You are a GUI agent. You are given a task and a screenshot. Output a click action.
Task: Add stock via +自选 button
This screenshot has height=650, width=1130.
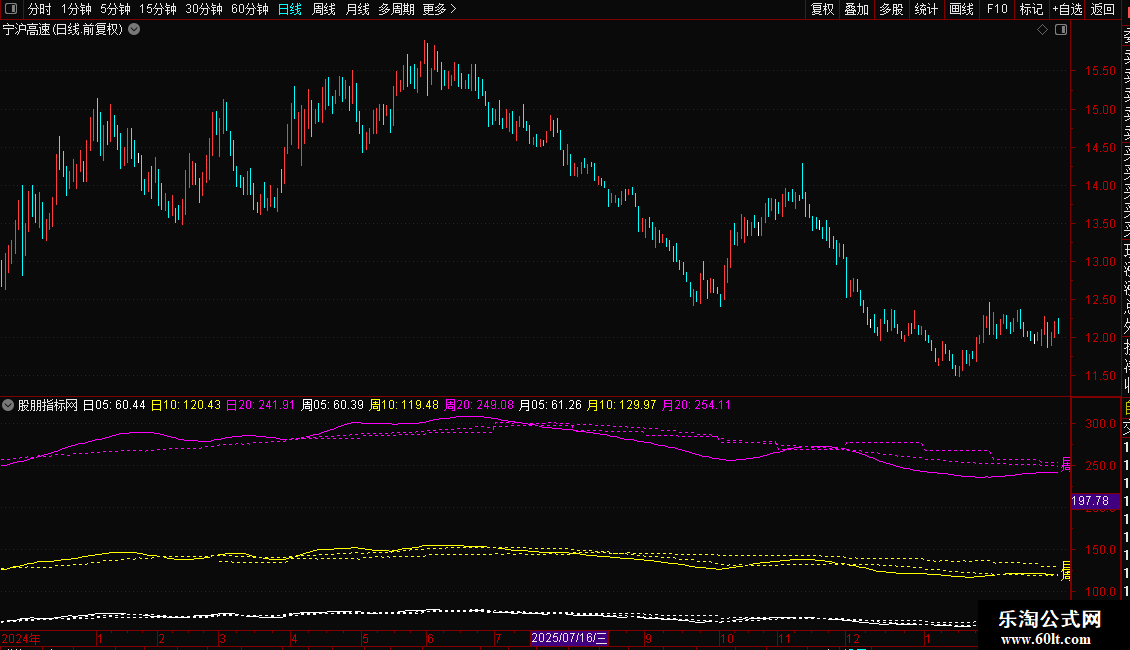[x=1066, y=9]
